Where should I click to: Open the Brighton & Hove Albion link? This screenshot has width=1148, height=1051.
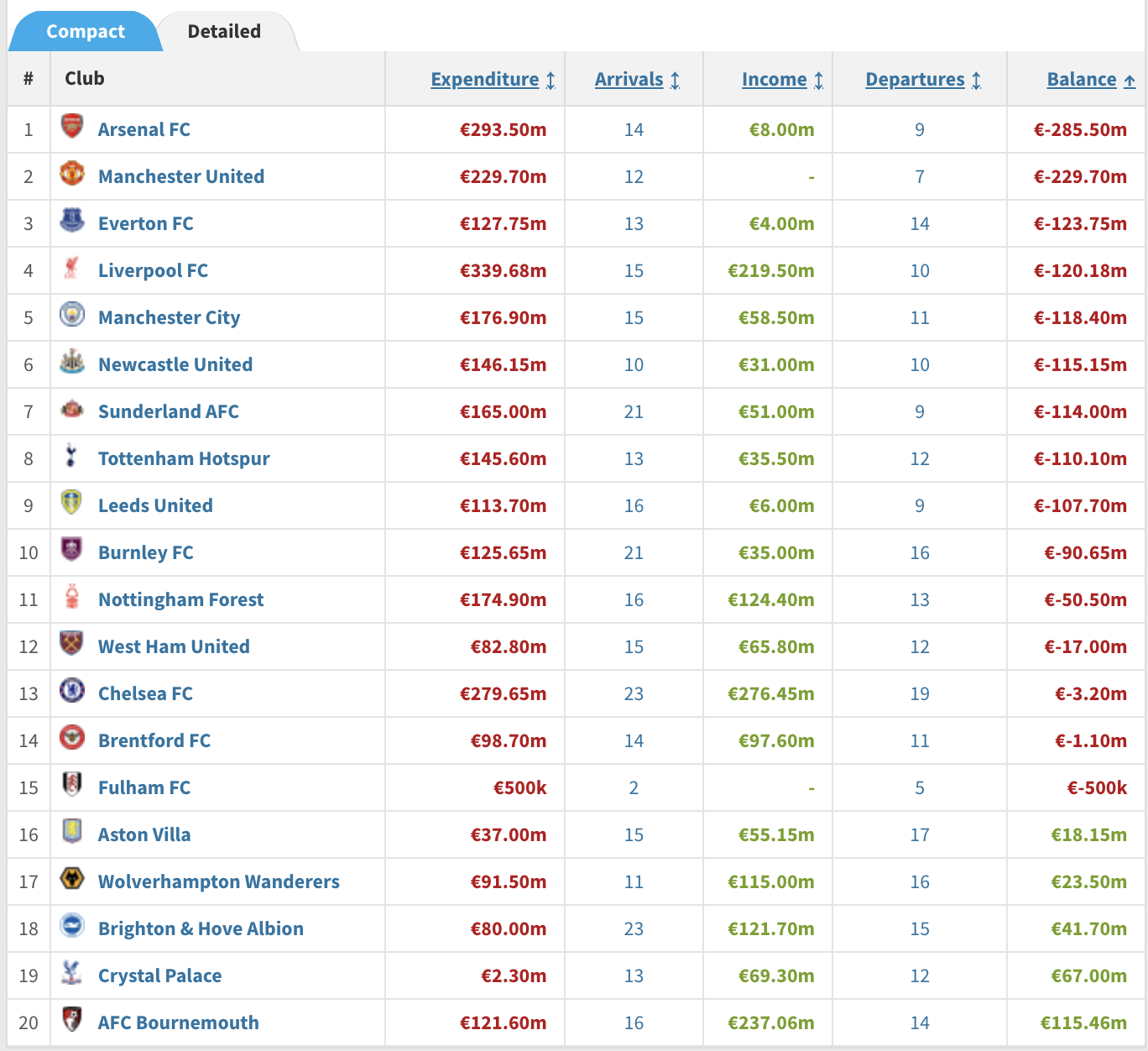click(x=201, y=928)
